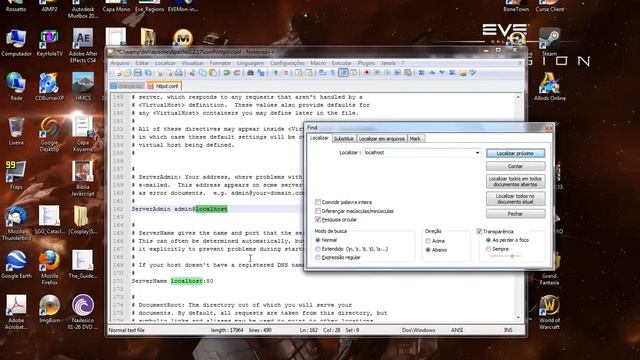The height and width of the screenshot is (360, 640).
Task: Select Normal search mode radio
Action: (318, 240)
